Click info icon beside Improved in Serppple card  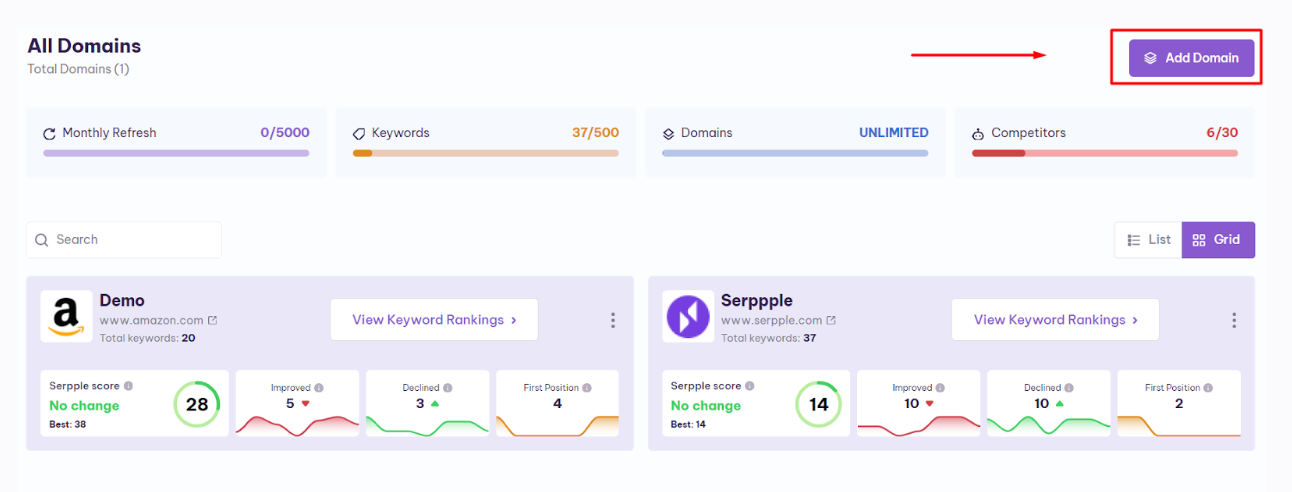(x=941, y=388)
